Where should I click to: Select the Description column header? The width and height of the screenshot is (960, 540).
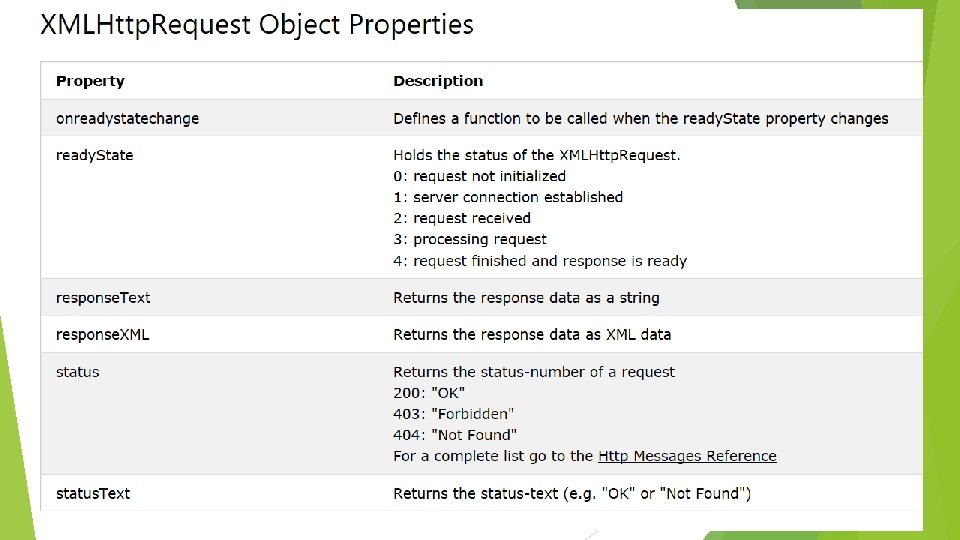coord(438,81)
